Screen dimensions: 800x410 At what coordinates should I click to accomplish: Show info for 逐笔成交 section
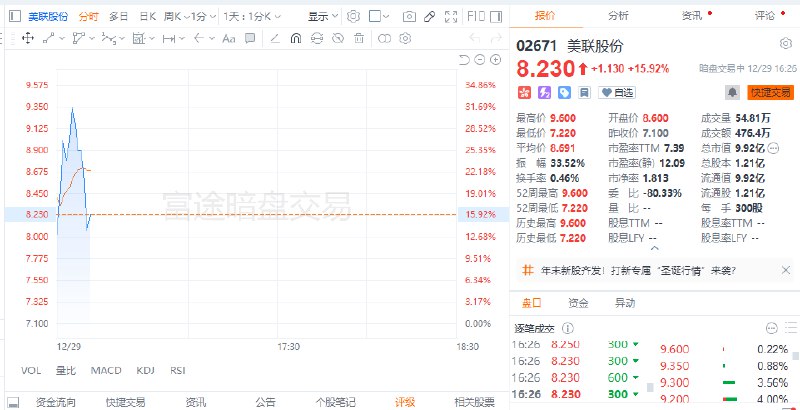point(567,328)
